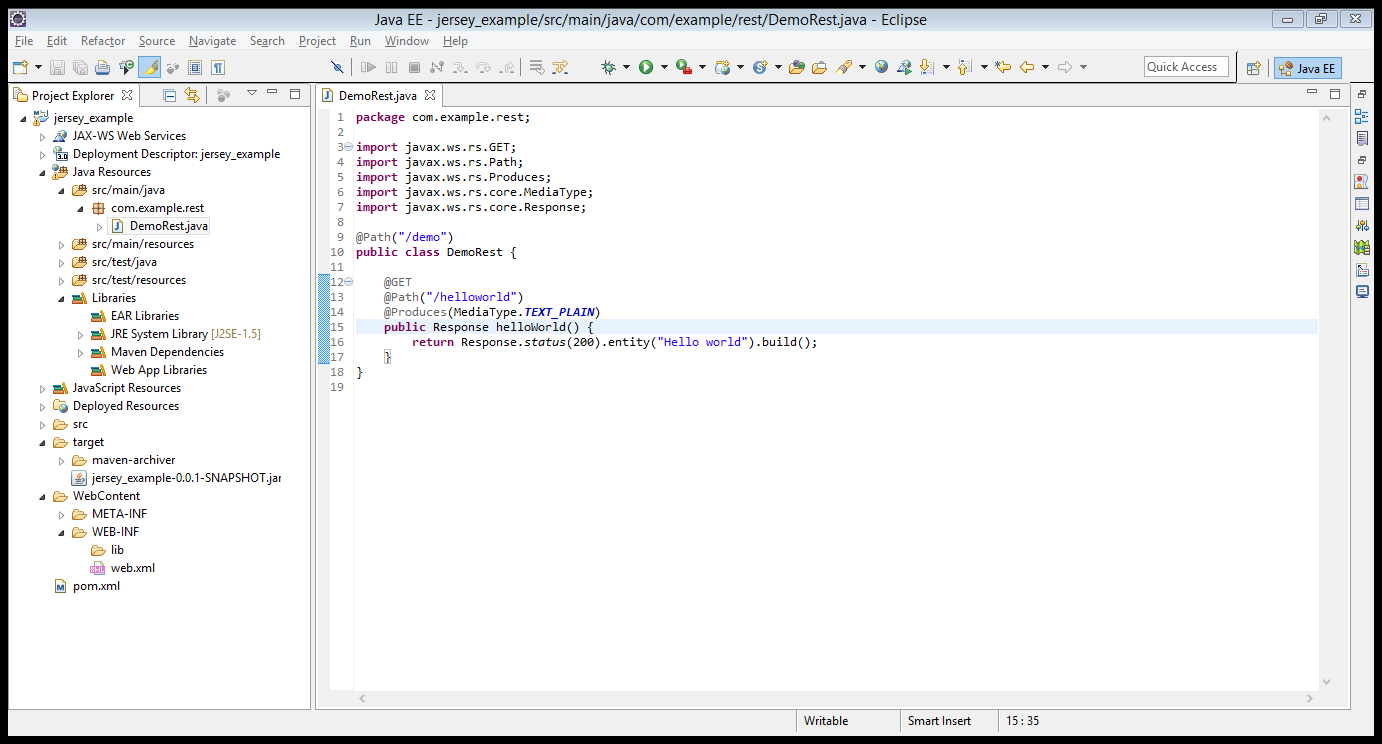Screen dimensions: 1382x744
Task: Click the Last Edit Location icon
Action: tap(1003, 67)
